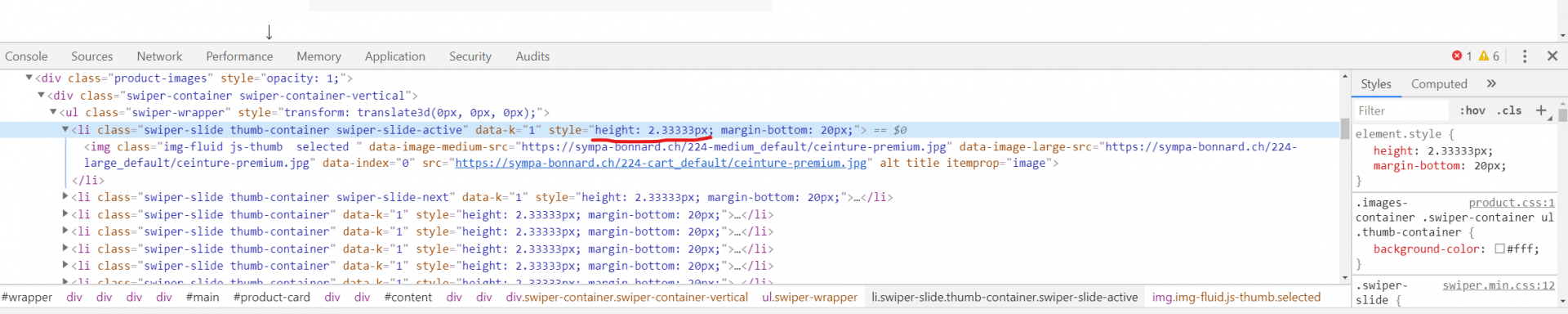Viewport: 1568px width, 314px height.
Task: Open the ceinture-premium.jpg cart_default src link
Action: click(661, 164)
